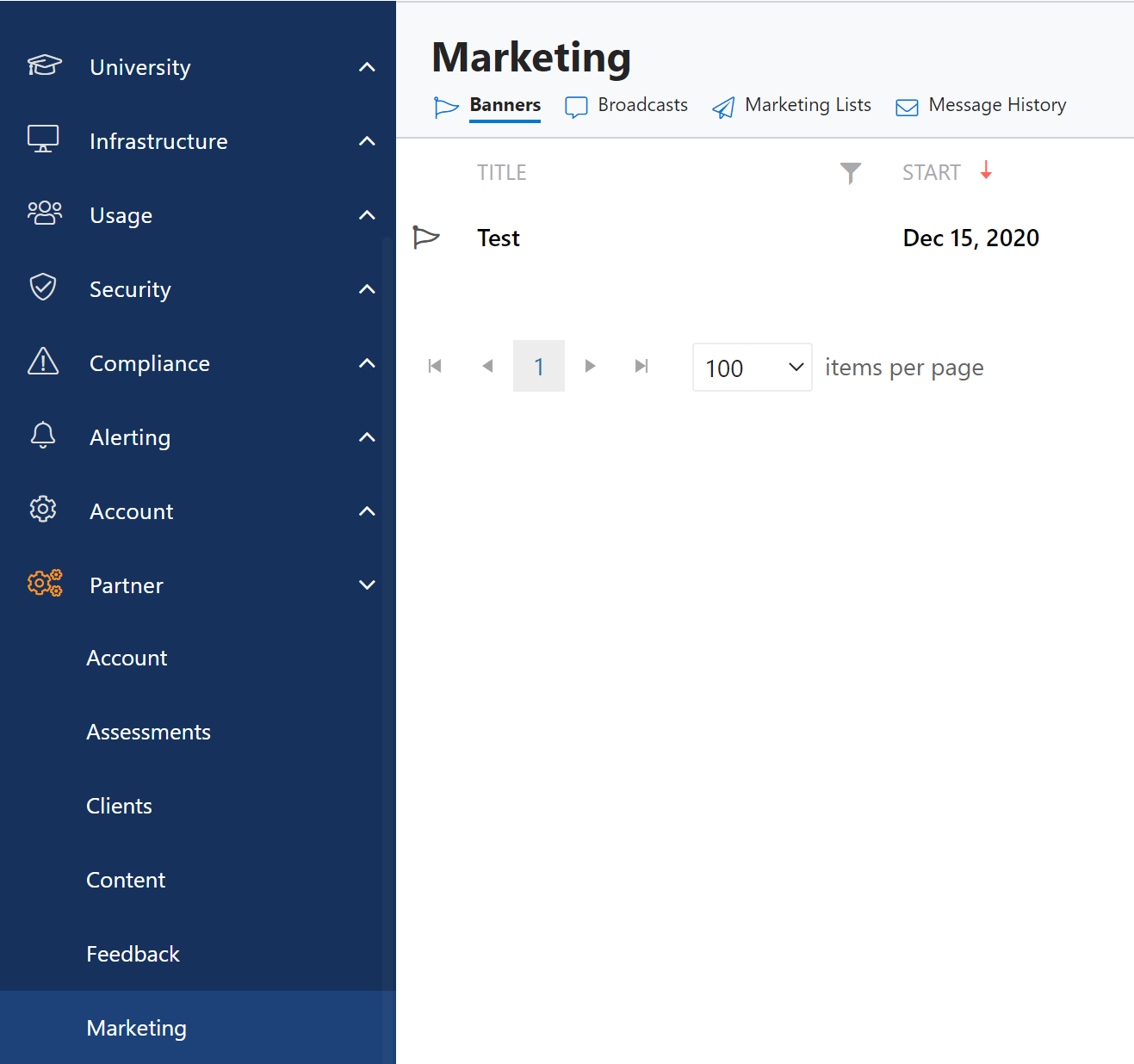Click the orange Partner gears icon
This screenshot has height=1064, width=1134.
point(45,584)
